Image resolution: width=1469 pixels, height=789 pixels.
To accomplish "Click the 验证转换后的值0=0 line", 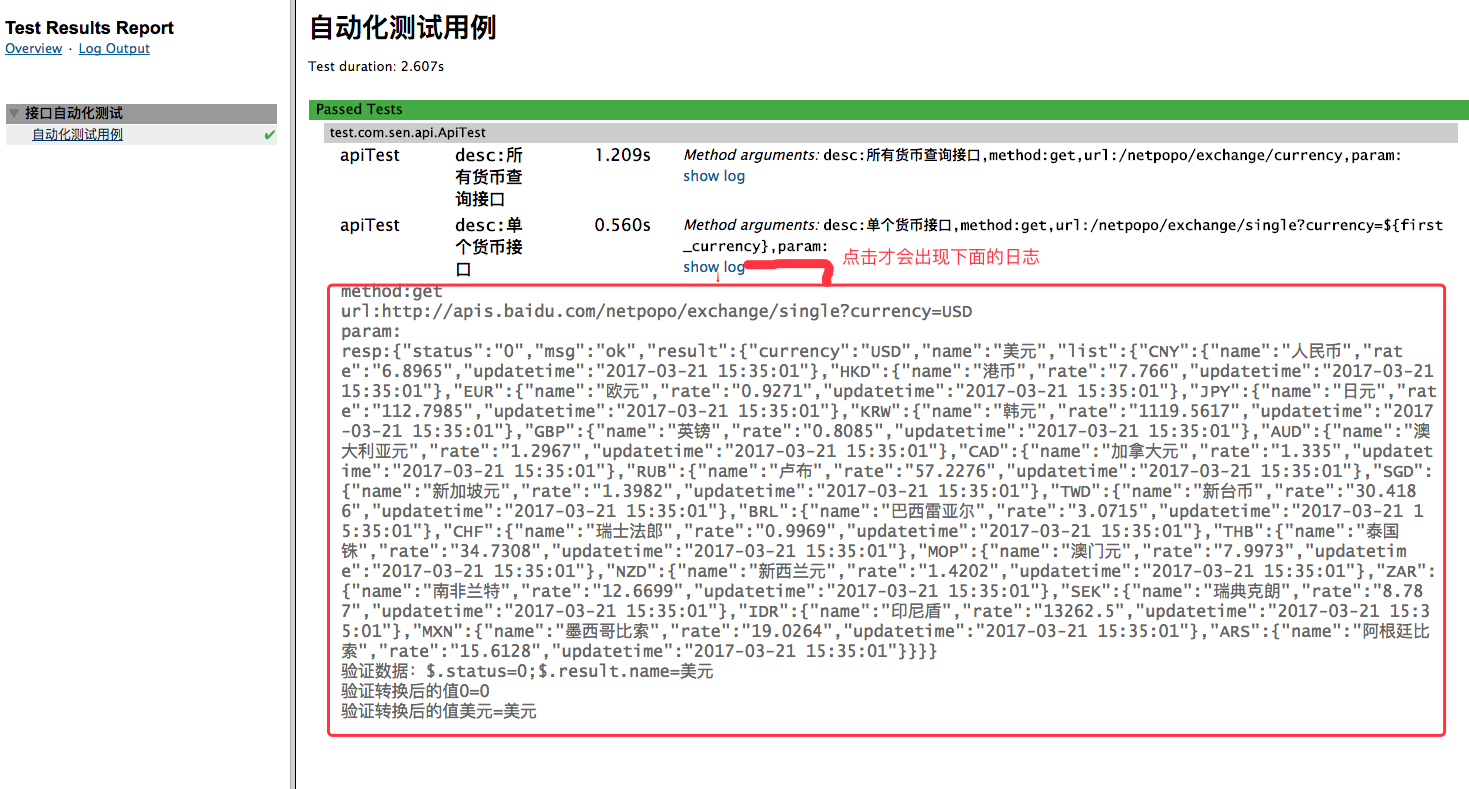I will pyautogui.click(x=415, y=692).
